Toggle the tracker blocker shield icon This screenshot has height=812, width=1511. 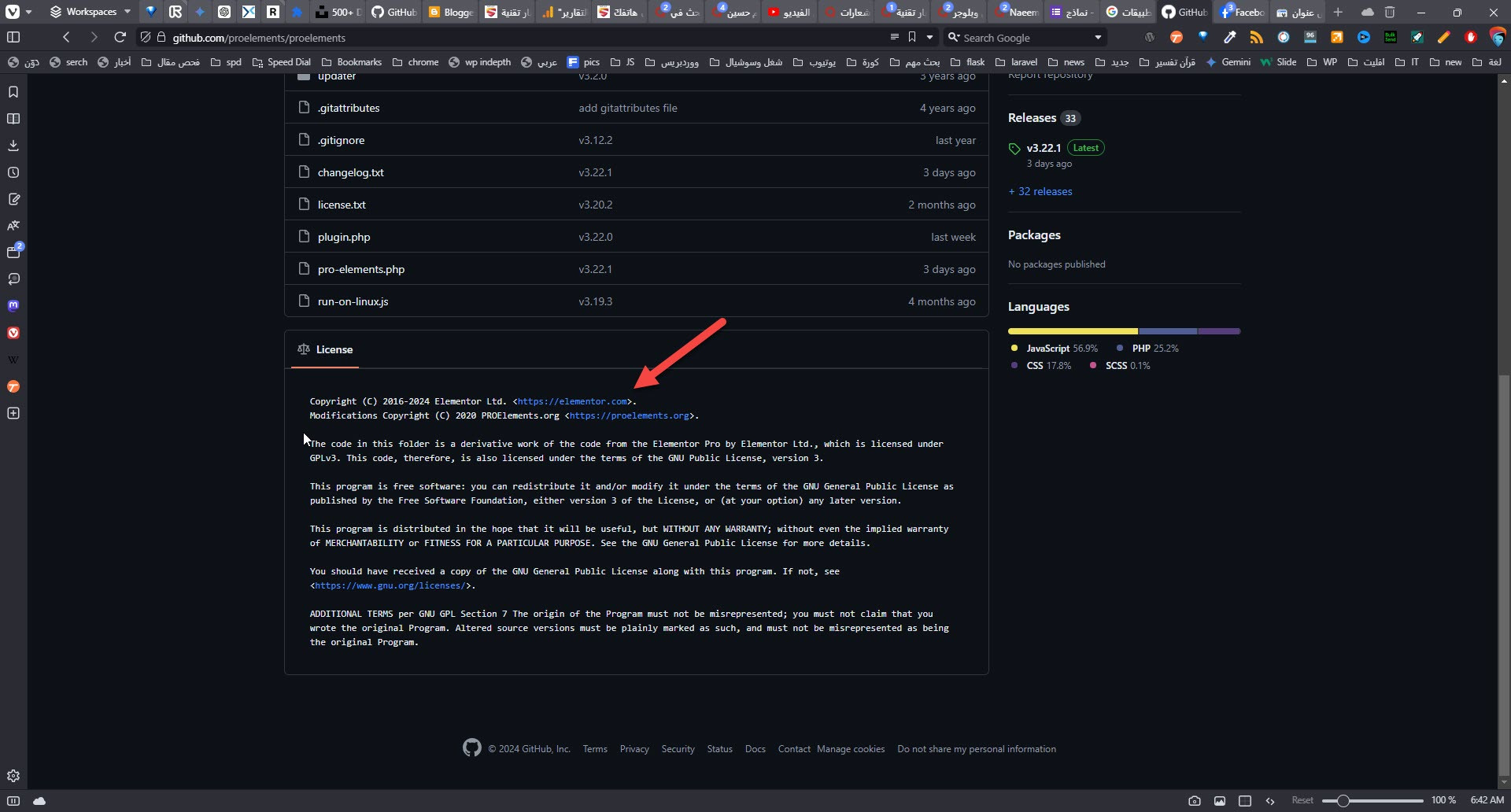coord(145,37)
